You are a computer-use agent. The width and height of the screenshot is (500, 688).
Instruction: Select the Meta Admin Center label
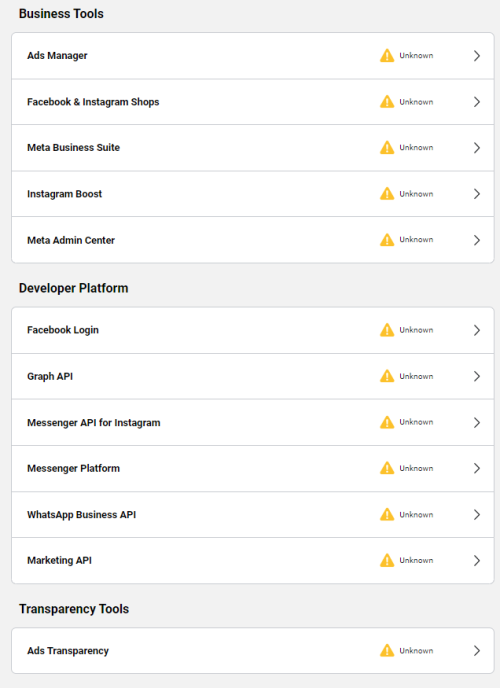(71, 240)
